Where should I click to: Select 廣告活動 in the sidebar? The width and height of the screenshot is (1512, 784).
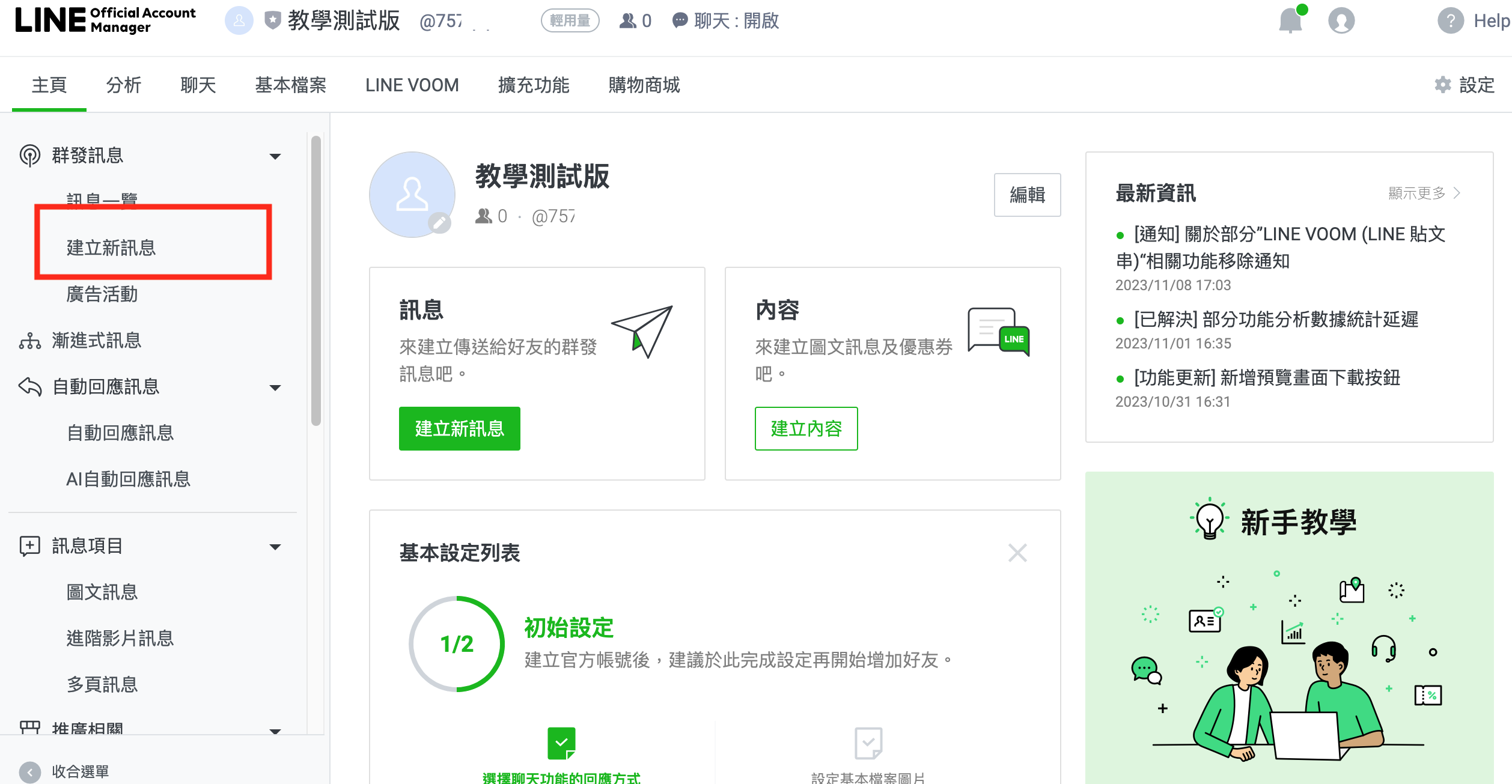click(102, 294)
